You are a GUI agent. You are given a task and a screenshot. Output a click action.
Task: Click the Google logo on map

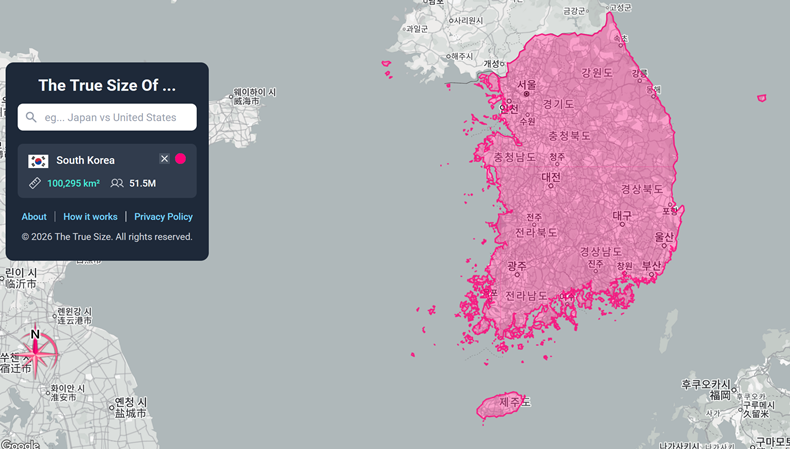click(20, 444)
